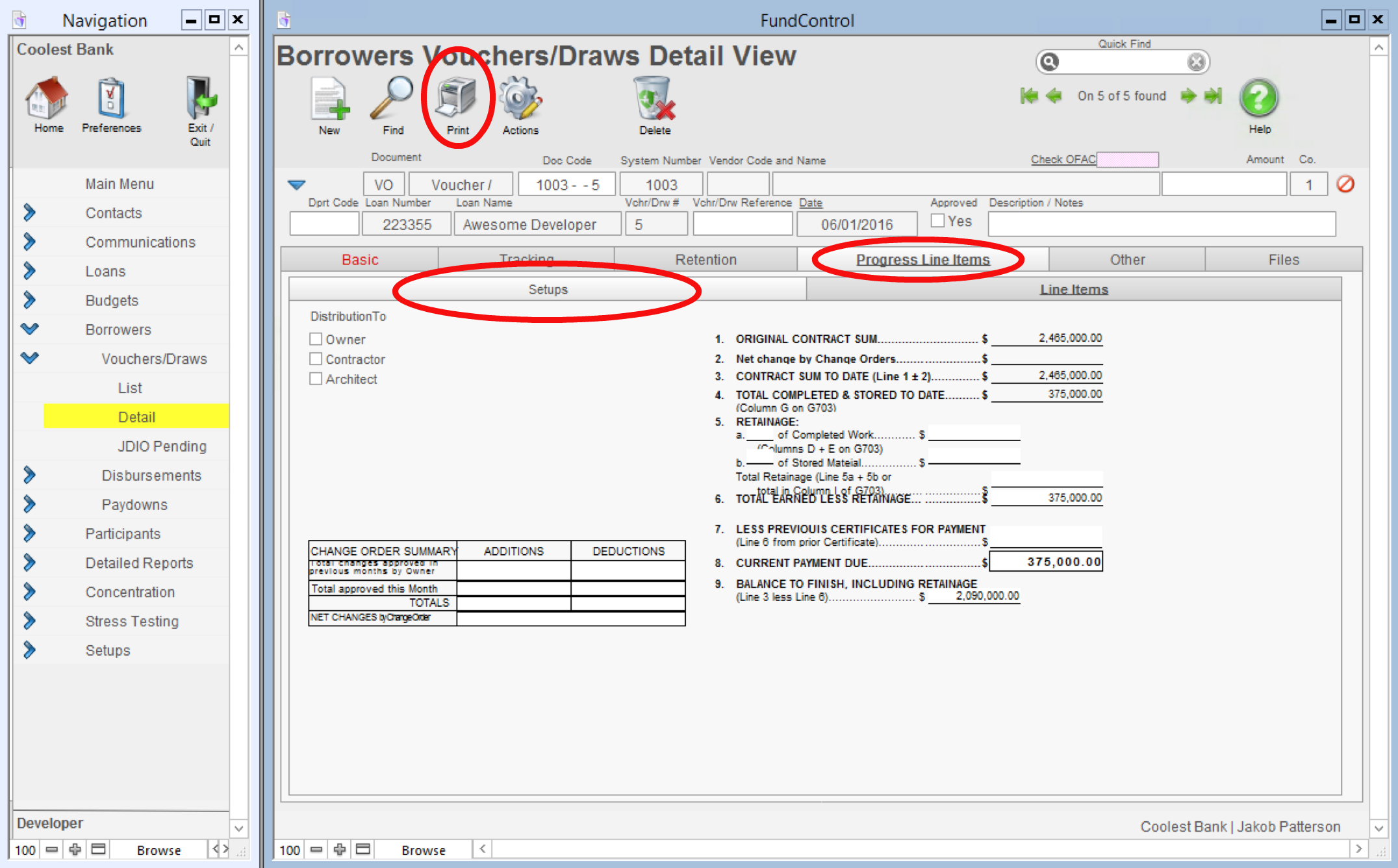The image size is (1398, 868).
Task: Collapse the Borrowers menu chevron
Action: point(30,329)
